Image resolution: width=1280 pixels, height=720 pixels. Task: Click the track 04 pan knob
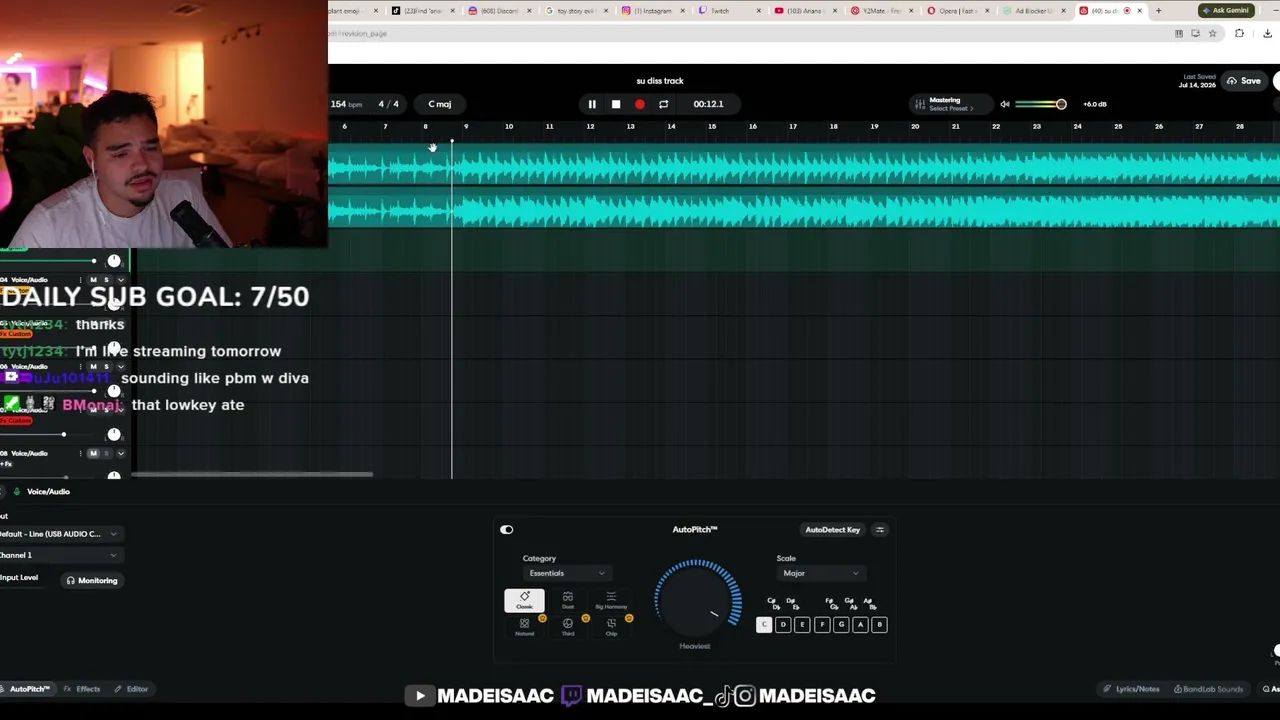tap(114, 304)
